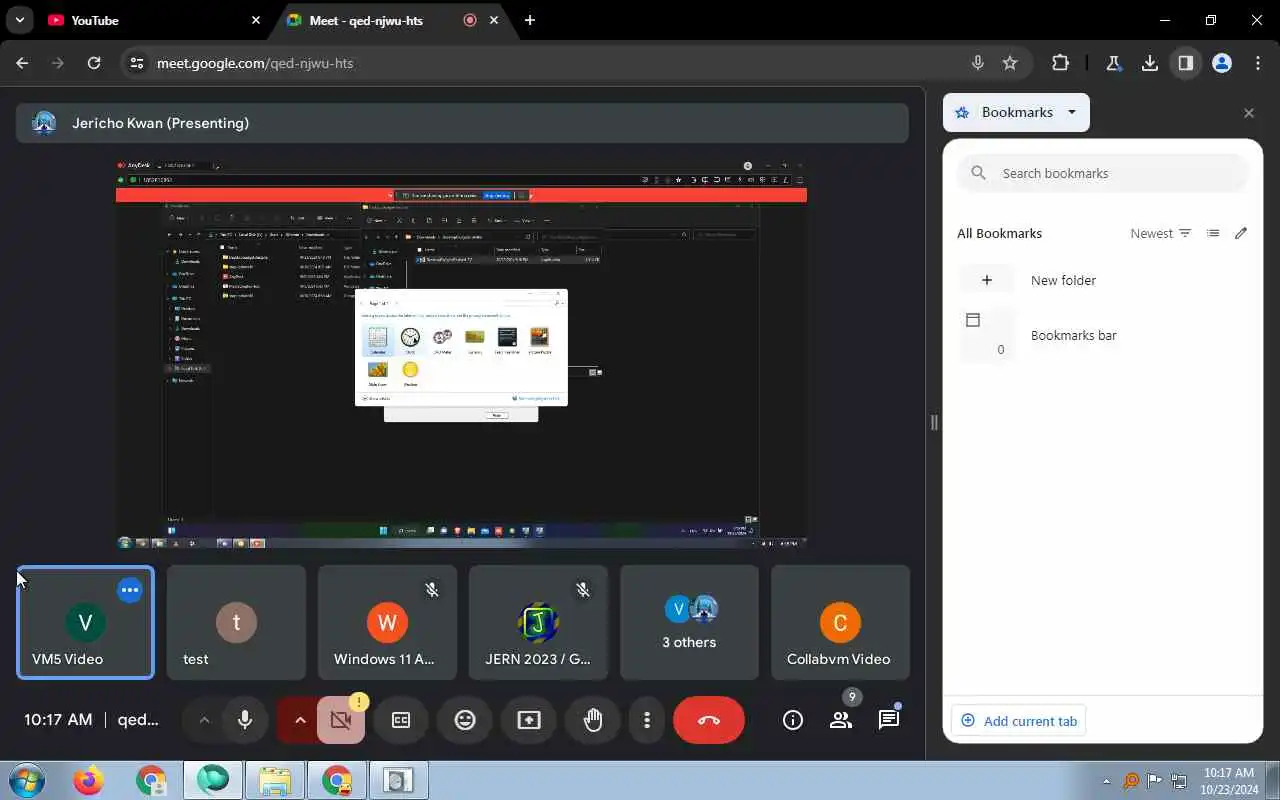Select the test participant tile
The width and height of the screenshot is (1280, 800).
(x=236, y=622)
